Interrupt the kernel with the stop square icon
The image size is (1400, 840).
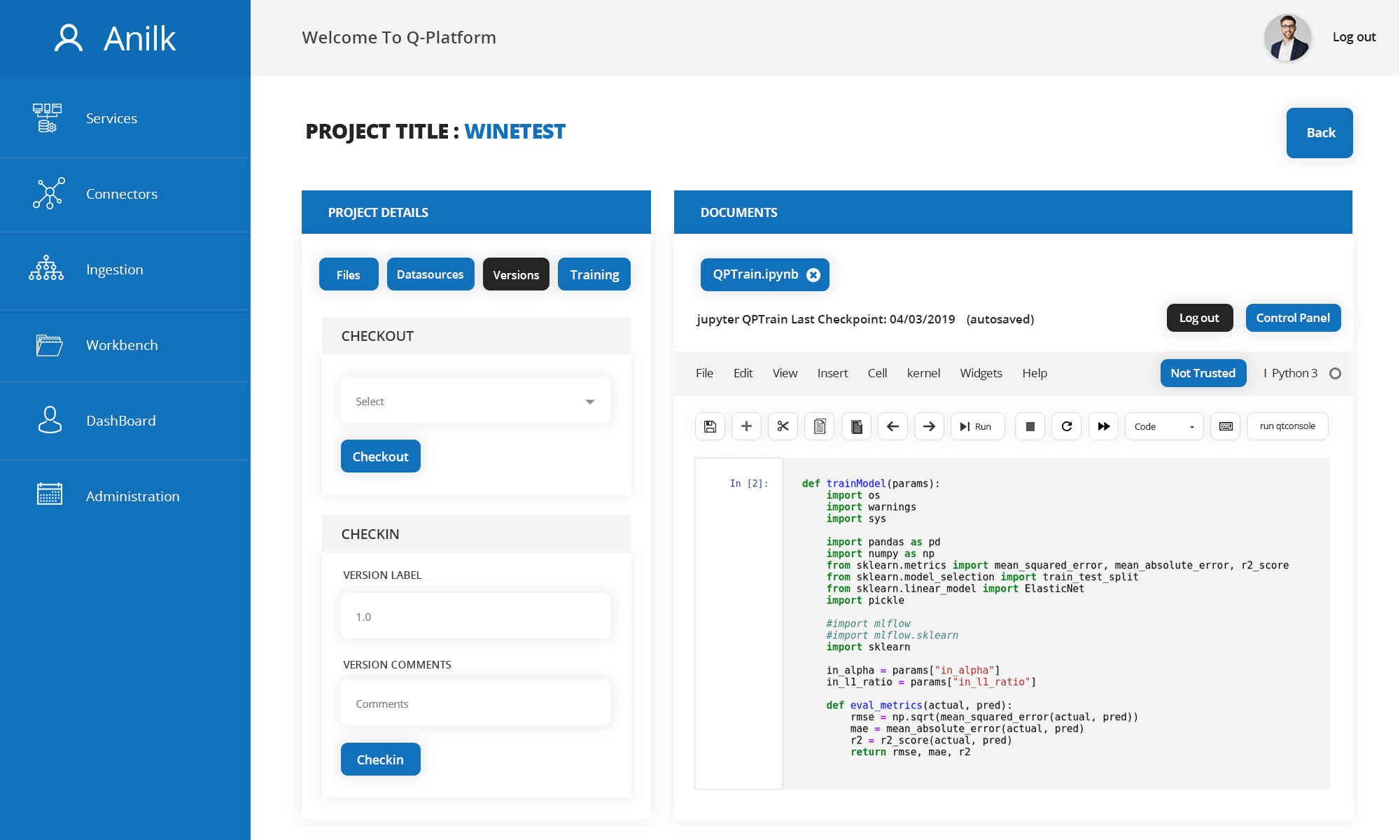tap(1030, 426)
